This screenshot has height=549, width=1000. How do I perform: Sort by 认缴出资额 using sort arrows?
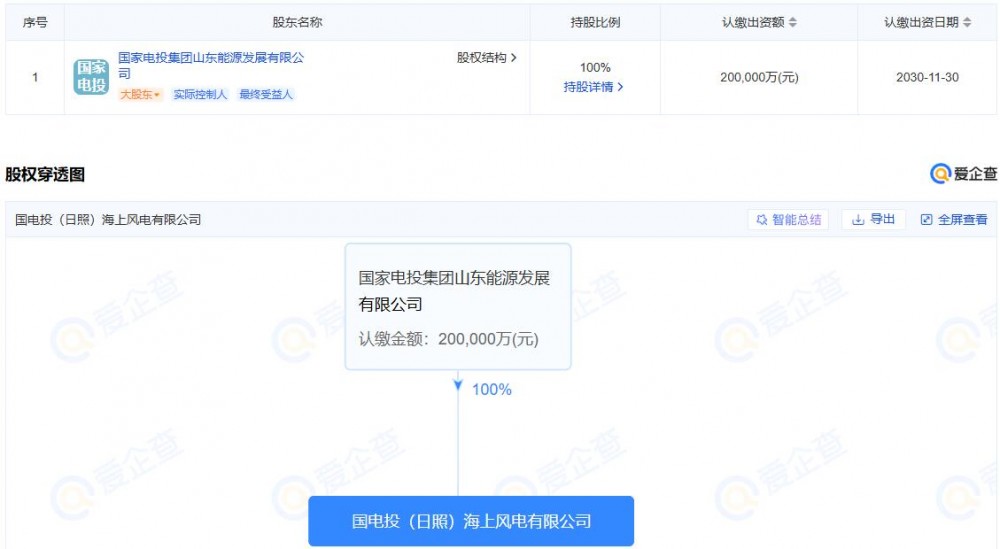pos(793,22)
